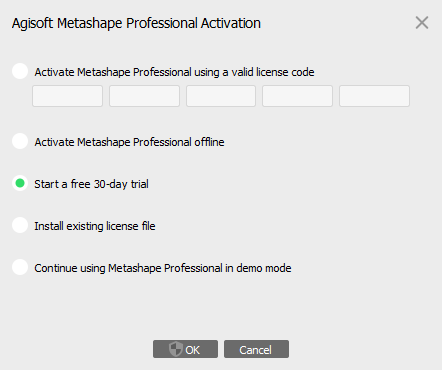Select the valid license code radio button
This screenshot has height=370, width=442.
(x=20, y=71)
